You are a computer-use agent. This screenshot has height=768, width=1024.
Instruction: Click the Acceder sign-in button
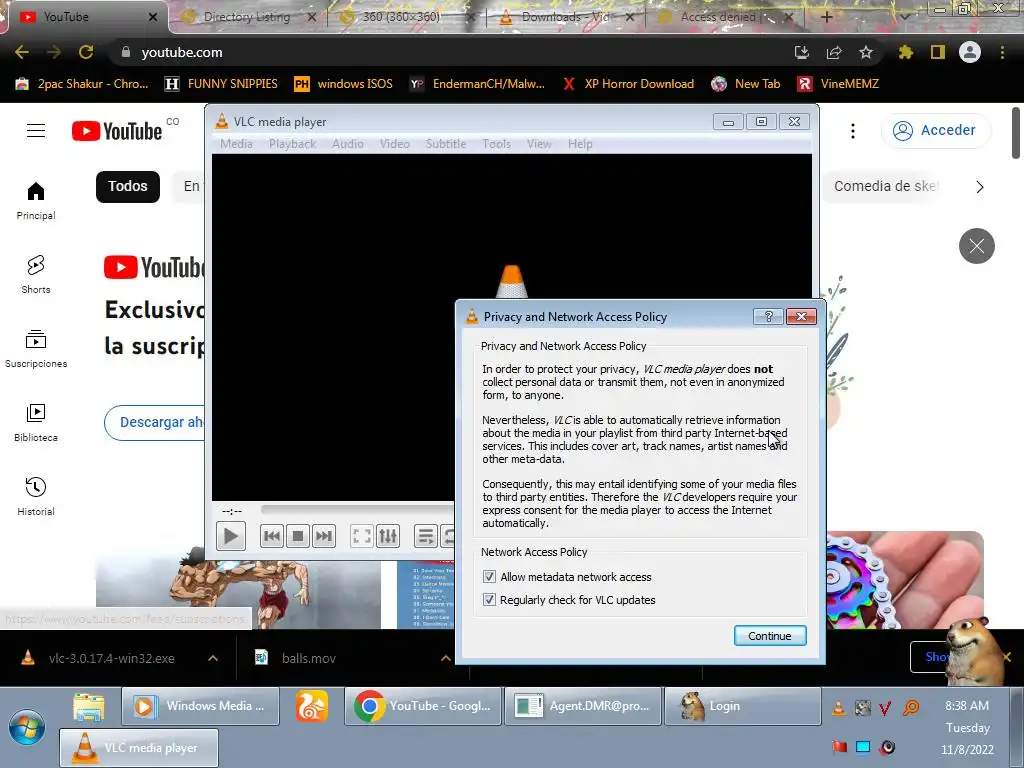(935, 131)
